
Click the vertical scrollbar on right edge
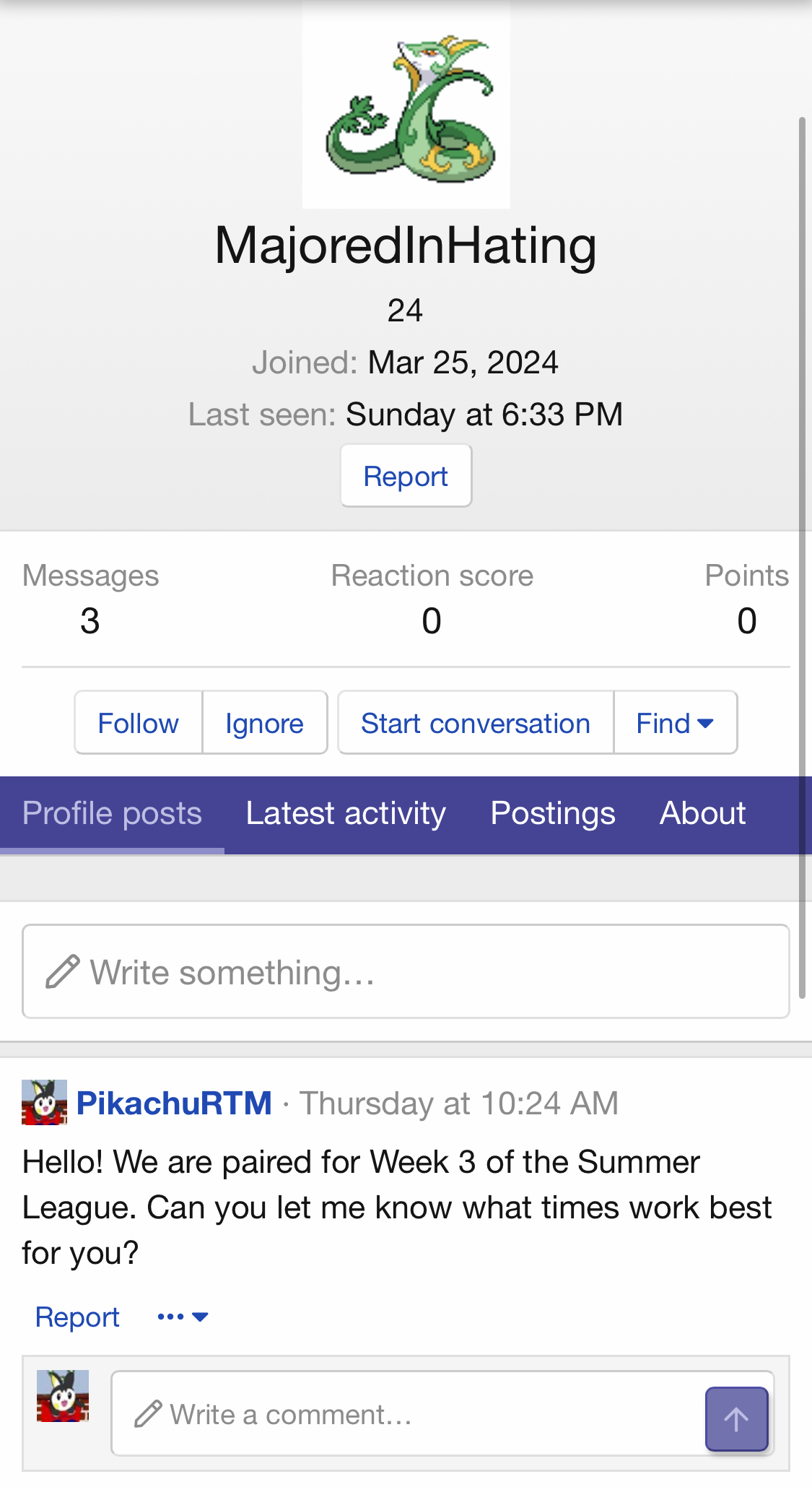(802, 556)
